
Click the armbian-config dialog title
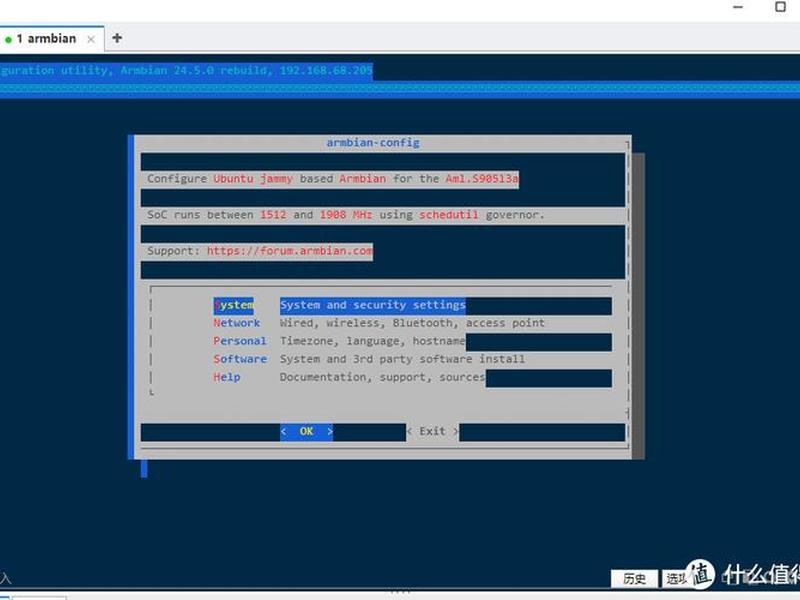pyautogui.click(x=373, y=143)
